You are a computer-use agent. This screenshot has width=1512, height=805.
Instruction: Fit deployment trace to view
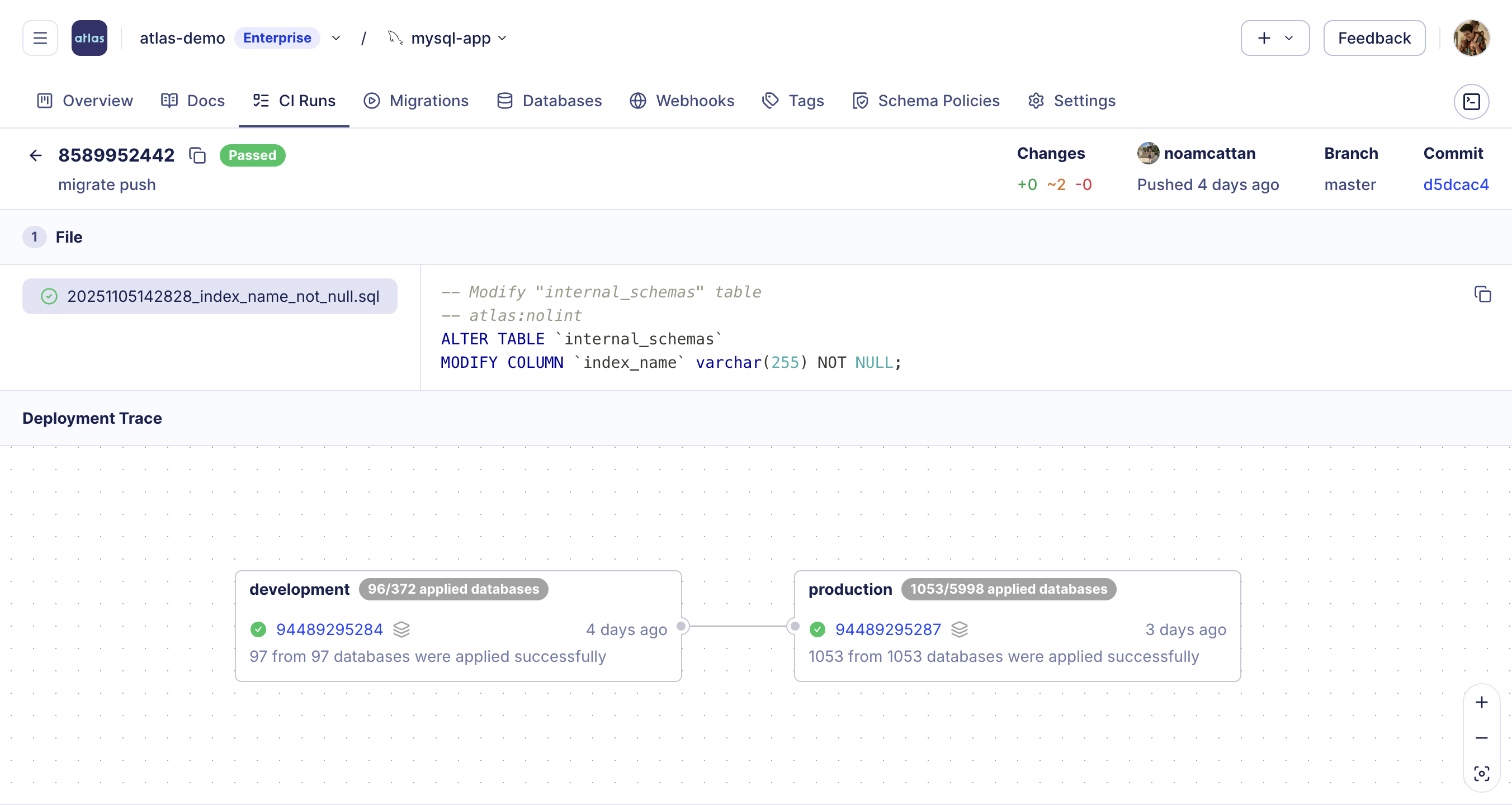pyautogui.click(x=1481, y=774)
